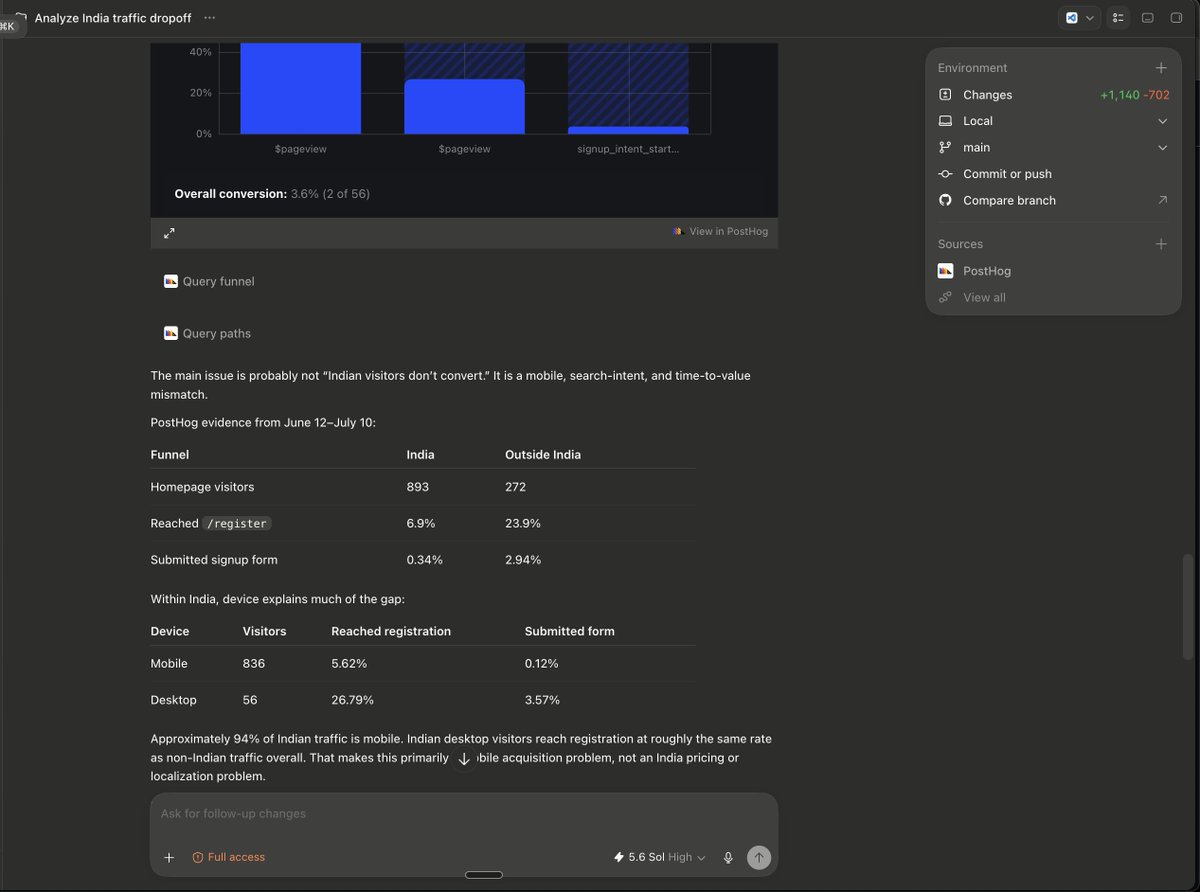Click the git branch icon beside main
Image resolution: width=1200 pixels, height=892 pixels.
click(945, 148)
